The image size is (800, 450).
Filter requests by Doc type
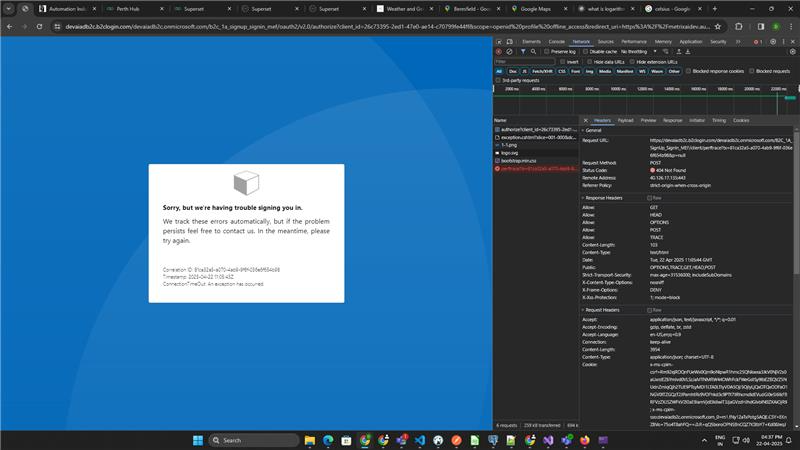513,71
